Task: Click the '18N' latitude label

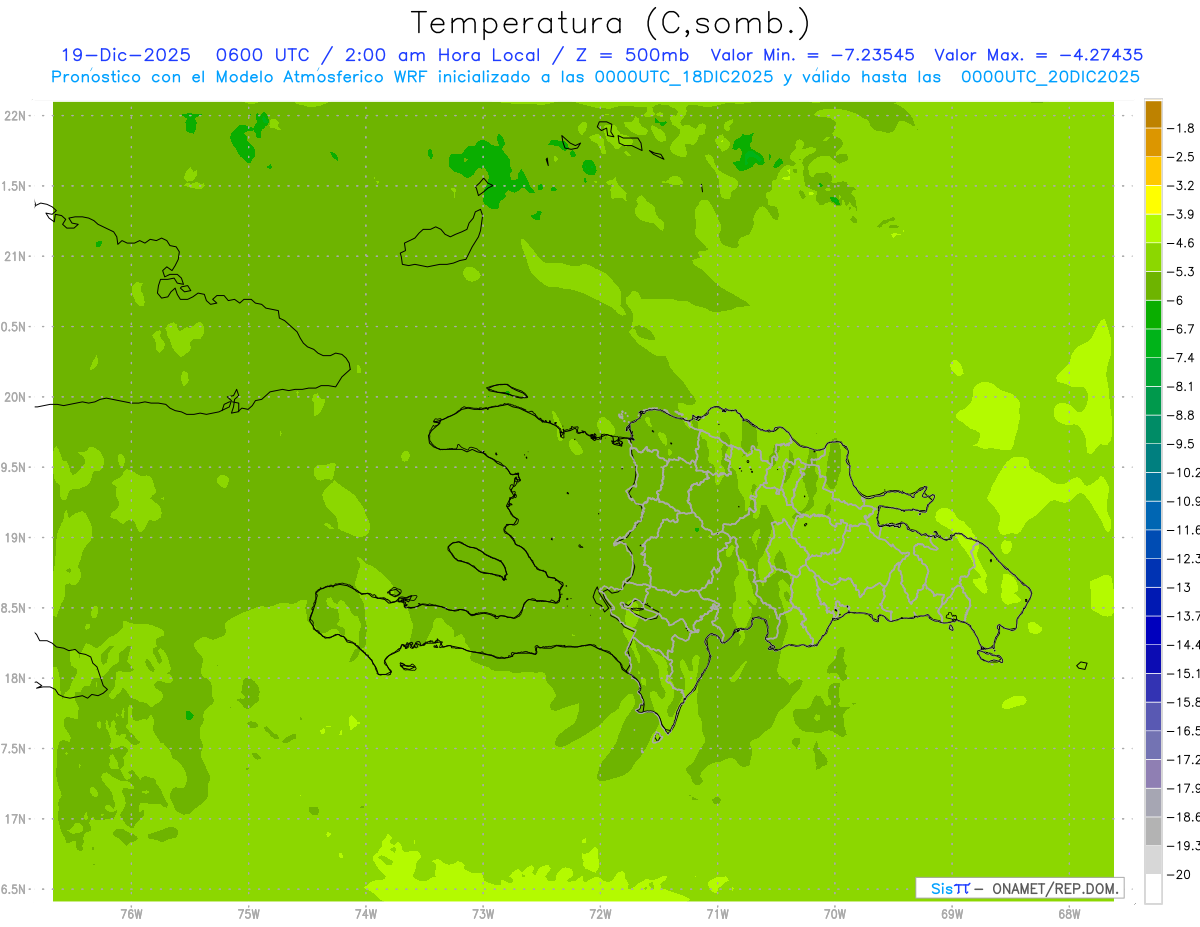Action: [15, 678]
